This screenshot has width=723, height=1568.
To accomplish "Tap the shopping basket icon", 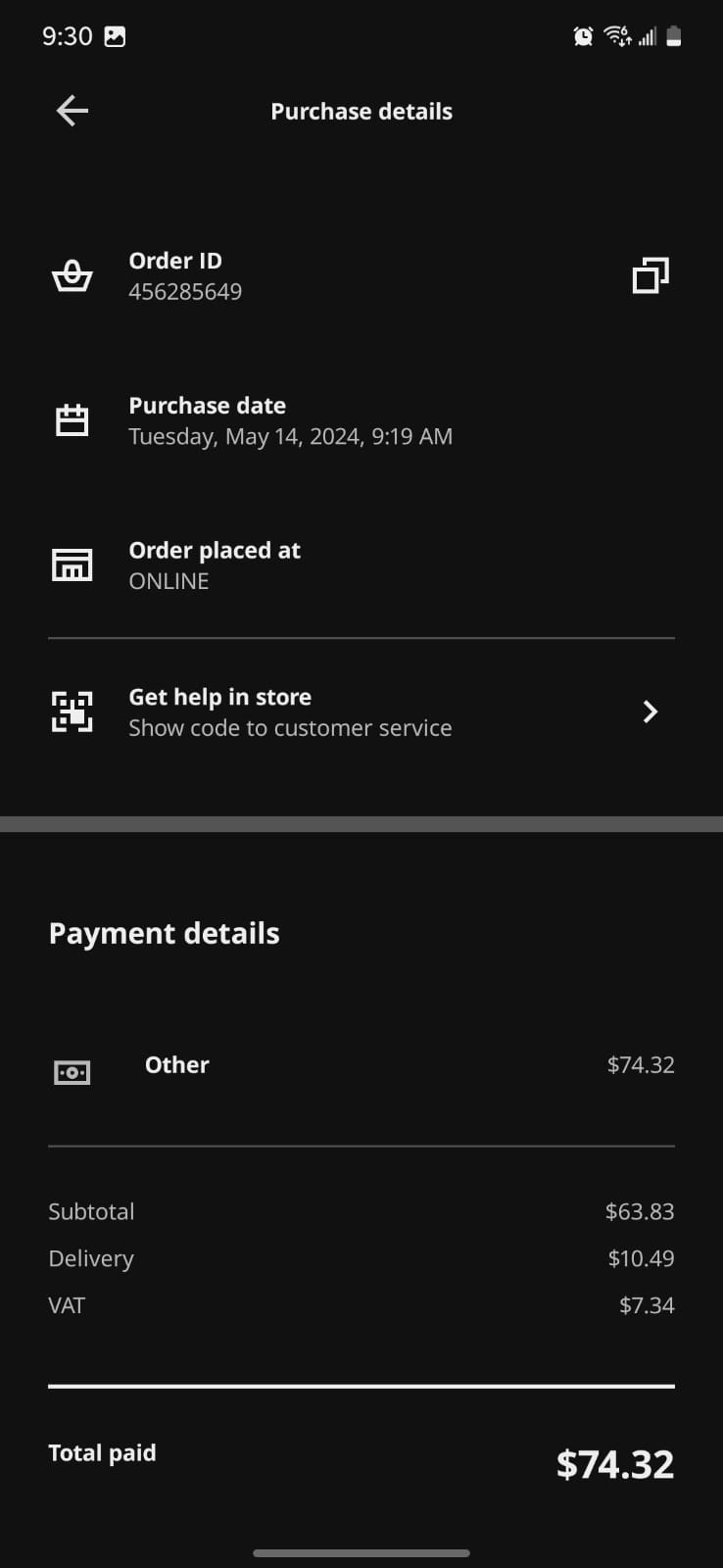I will [x=72, y=276].
